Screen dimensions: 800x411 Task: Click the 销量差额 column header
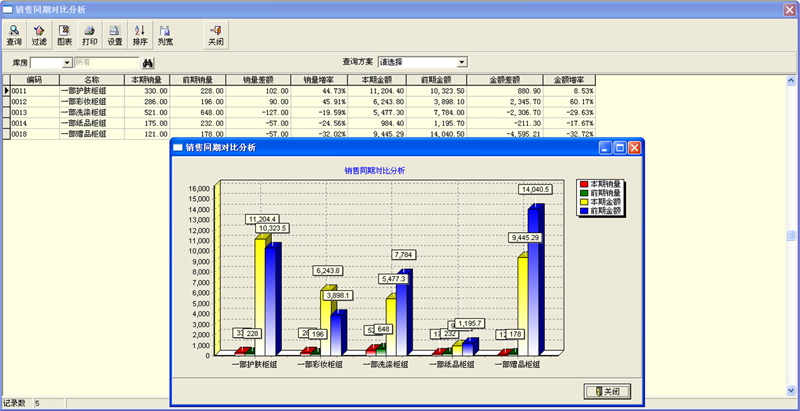(258, 80)
